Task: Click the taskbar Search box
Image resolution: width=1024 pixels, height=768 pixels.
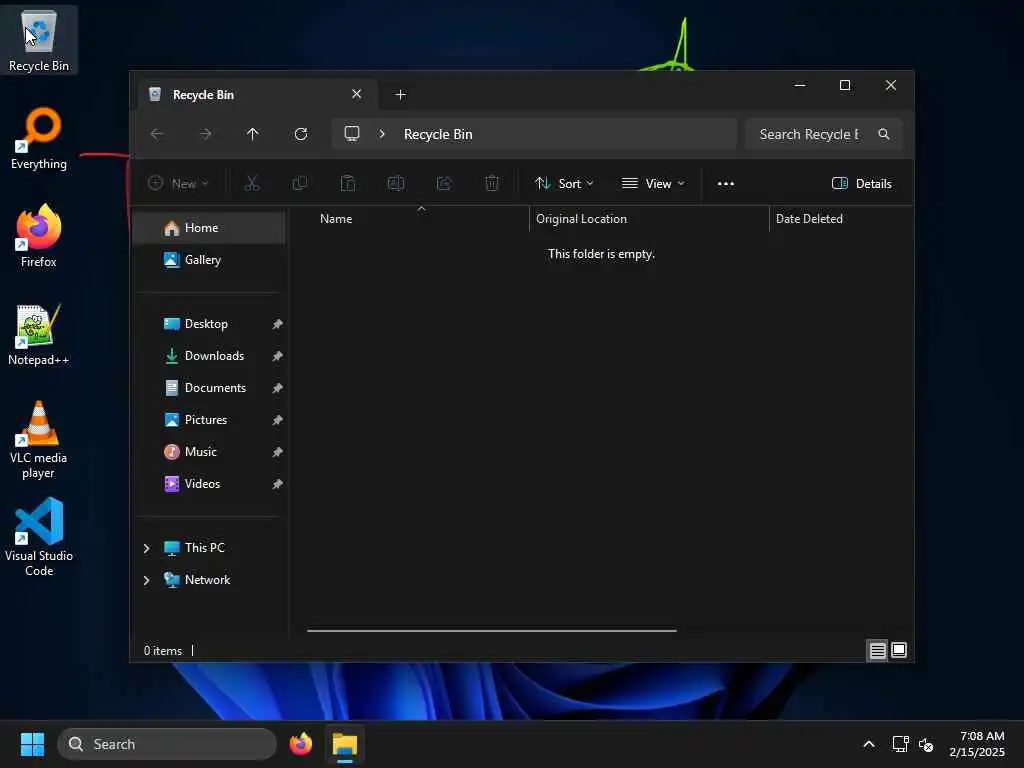Action: (167, 744)
